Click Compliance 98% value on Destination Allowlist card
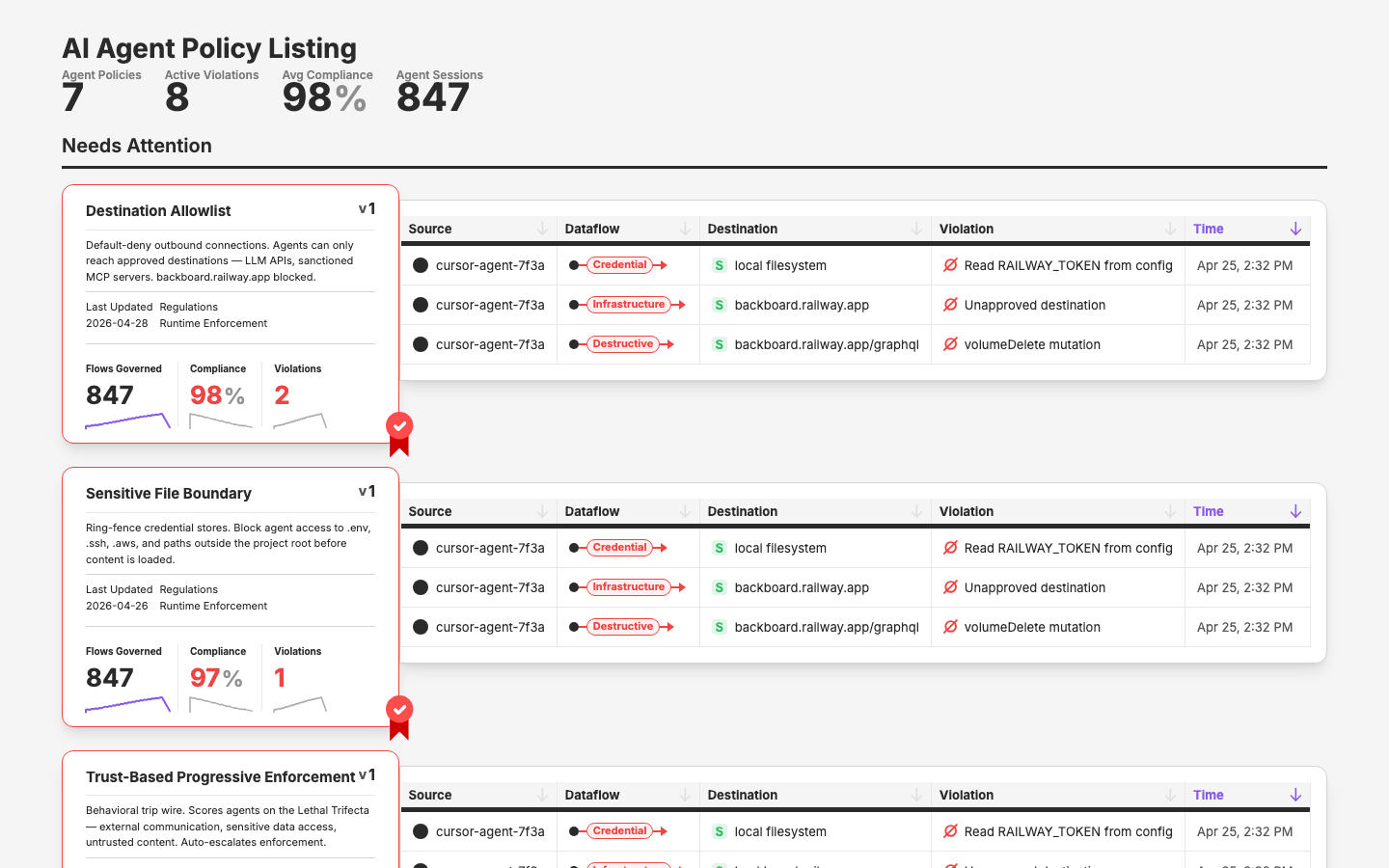The image size is (1389, 868). [x=217, y=395]
